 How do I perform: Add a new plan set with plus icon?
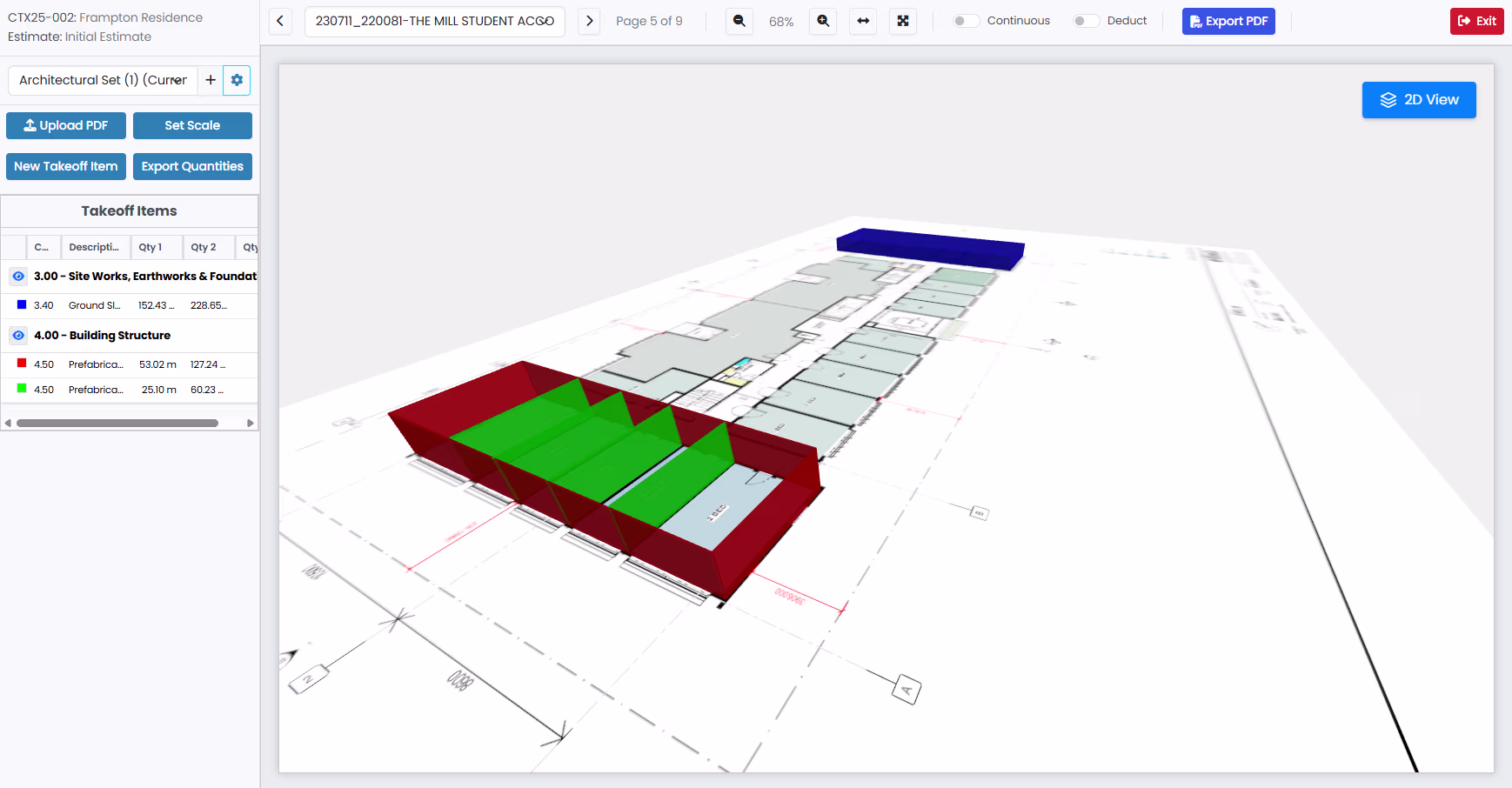click(x=211, y=80)
